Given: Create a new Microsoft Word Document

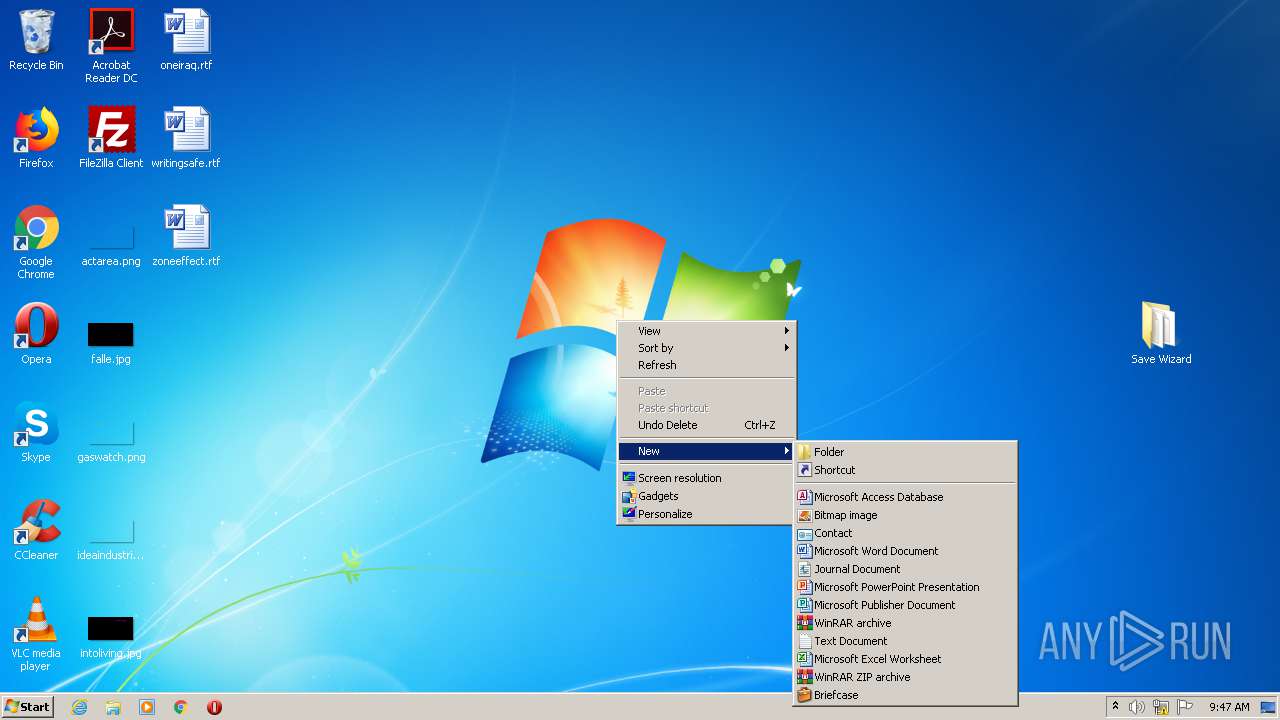Looking at the screenshot, I should pos(905,551).
